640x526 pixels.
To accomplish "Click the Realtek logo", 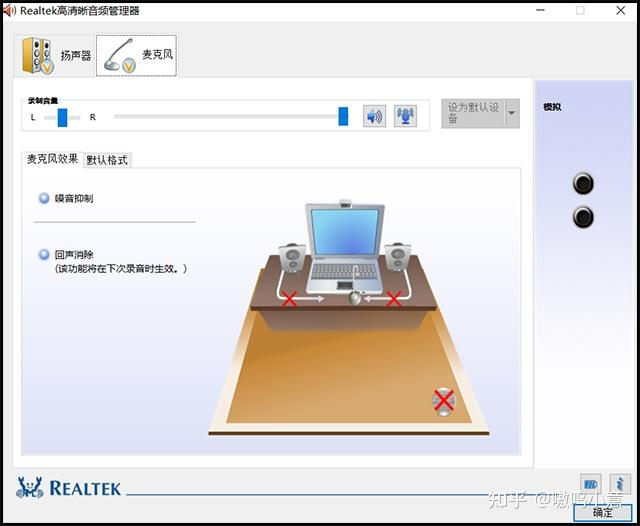I will pos(68,488).
